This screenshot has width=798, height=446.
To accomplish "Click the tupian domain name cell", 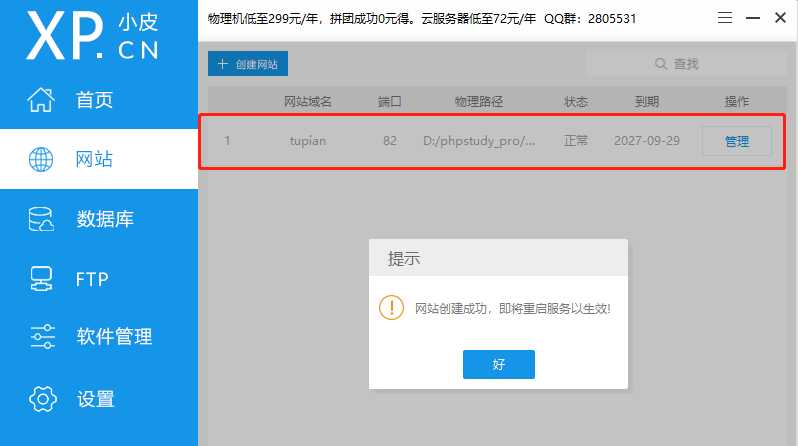I will tap(307, 141).
